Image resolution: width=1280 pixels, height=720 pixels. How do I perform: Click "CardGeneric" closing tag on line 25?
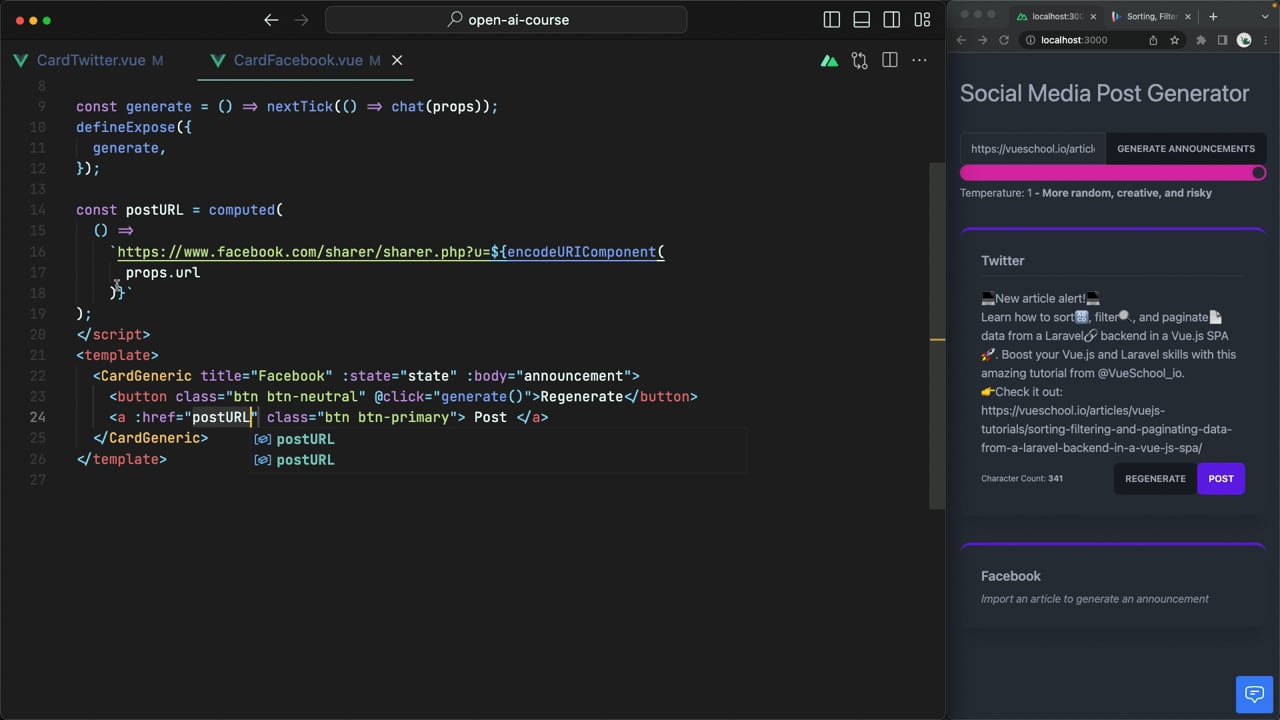coord(150,438)
